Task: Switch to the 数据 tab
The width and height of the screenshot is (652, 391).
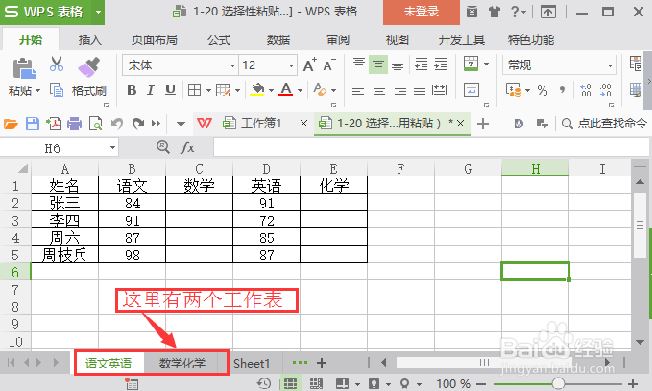Action: pos(278,40)
